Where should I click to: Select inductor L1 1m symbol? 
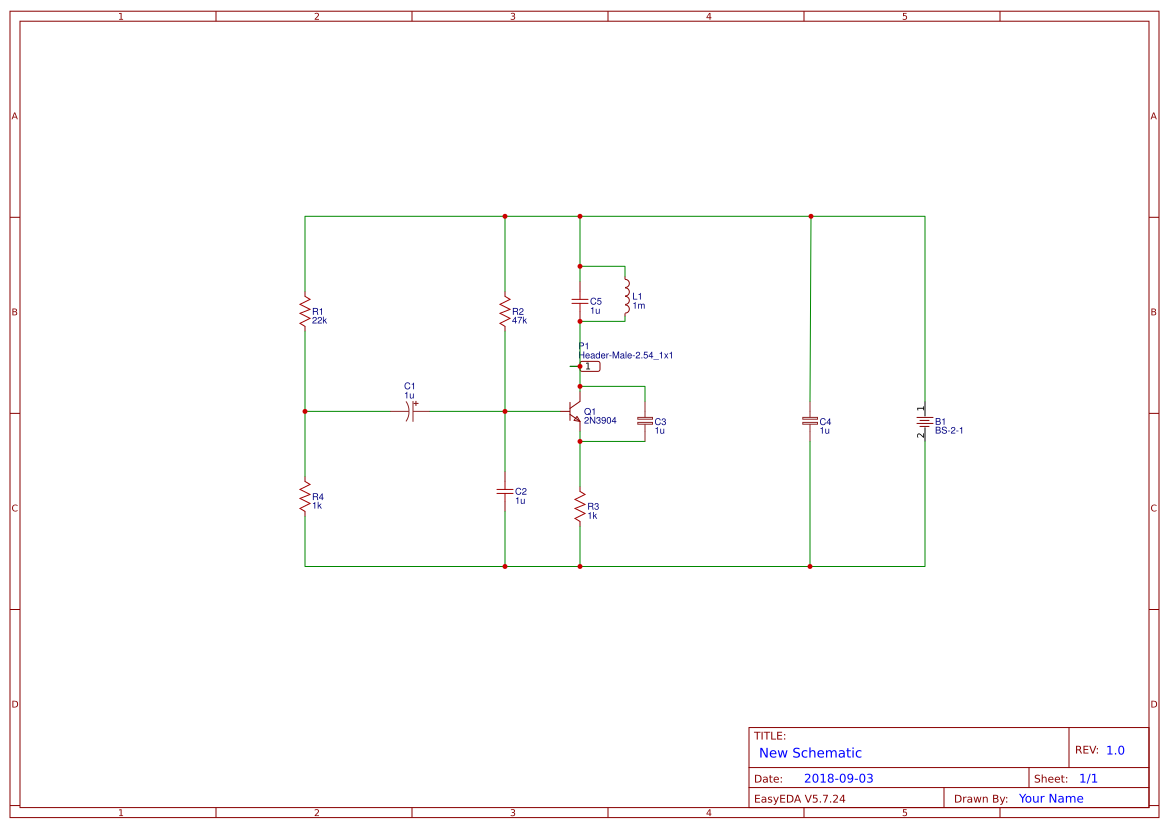pos(627,297)
